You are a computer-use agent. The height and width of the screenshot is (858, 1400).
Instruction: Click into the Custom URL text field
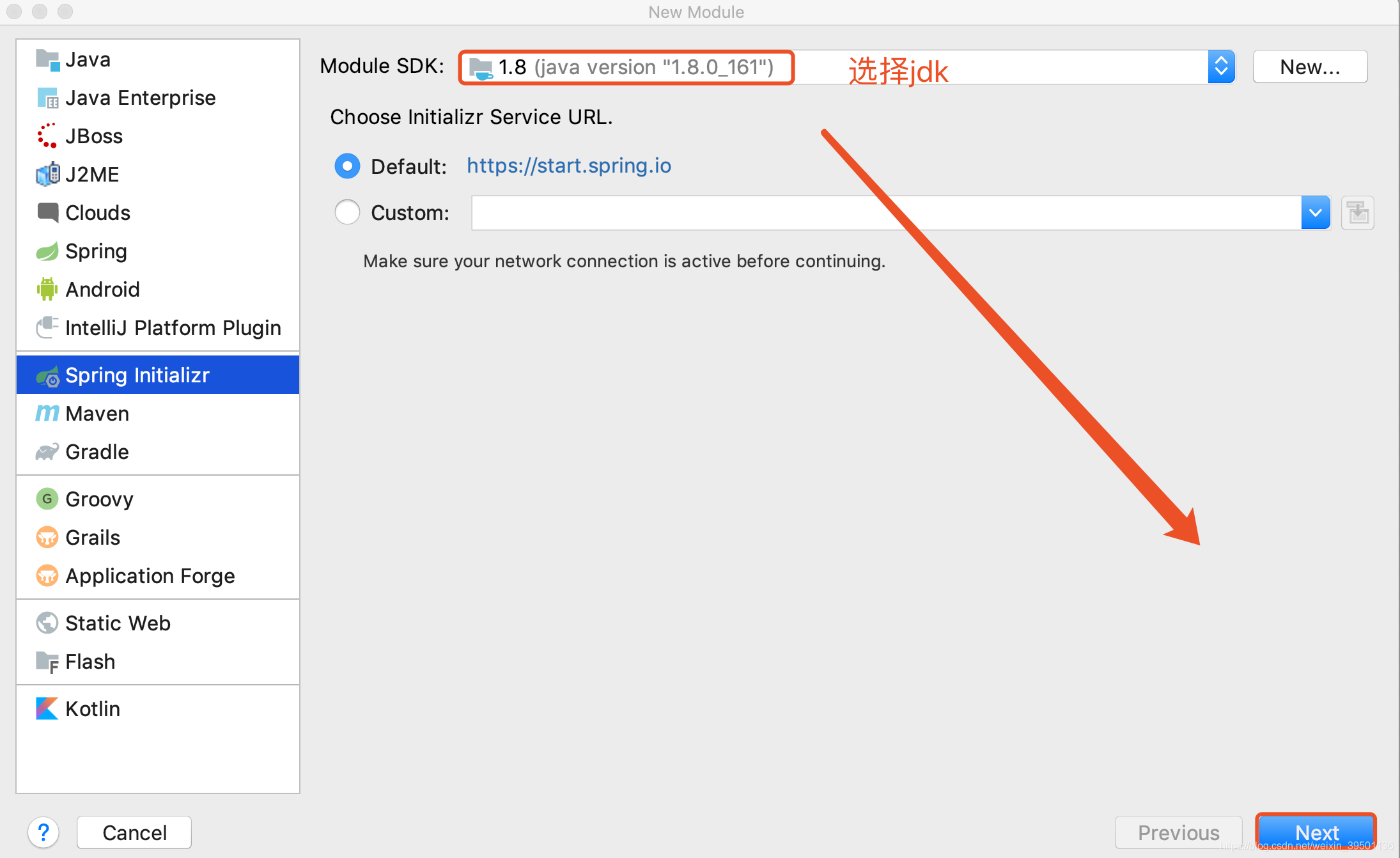tap(886, 213)
